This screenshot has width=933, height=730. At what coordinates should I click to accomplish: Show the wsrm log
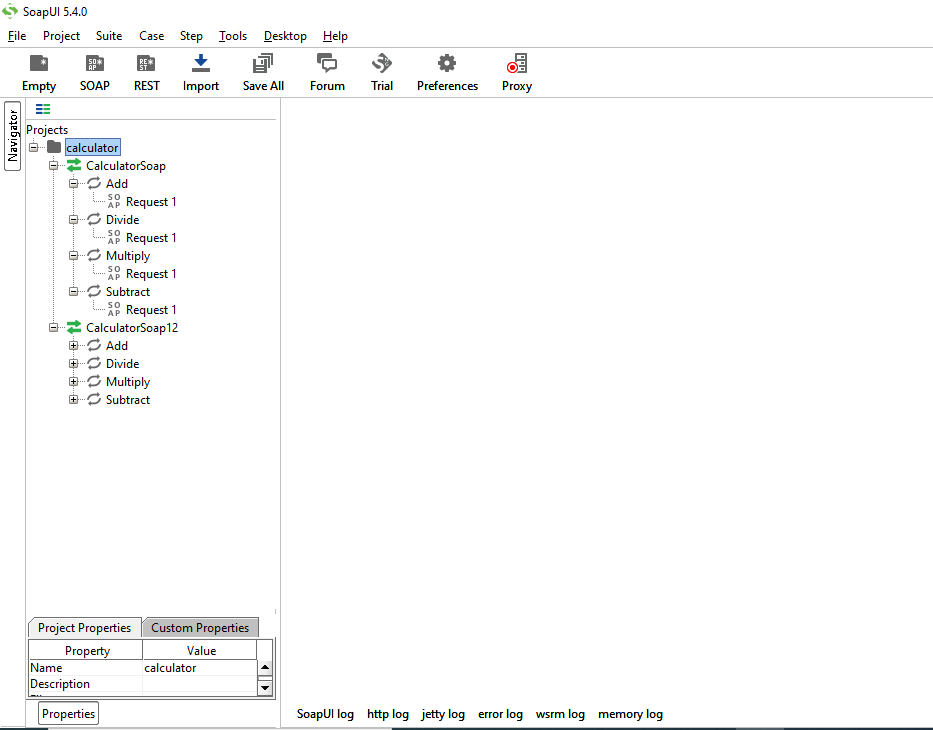click(x=560, y=714)
